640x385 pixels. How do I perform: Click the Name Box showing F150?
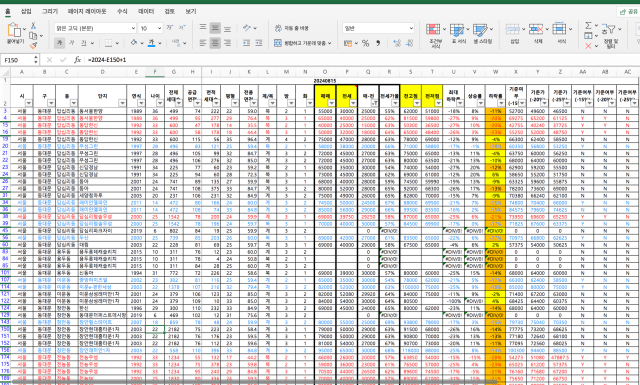(x=17, y=60)
